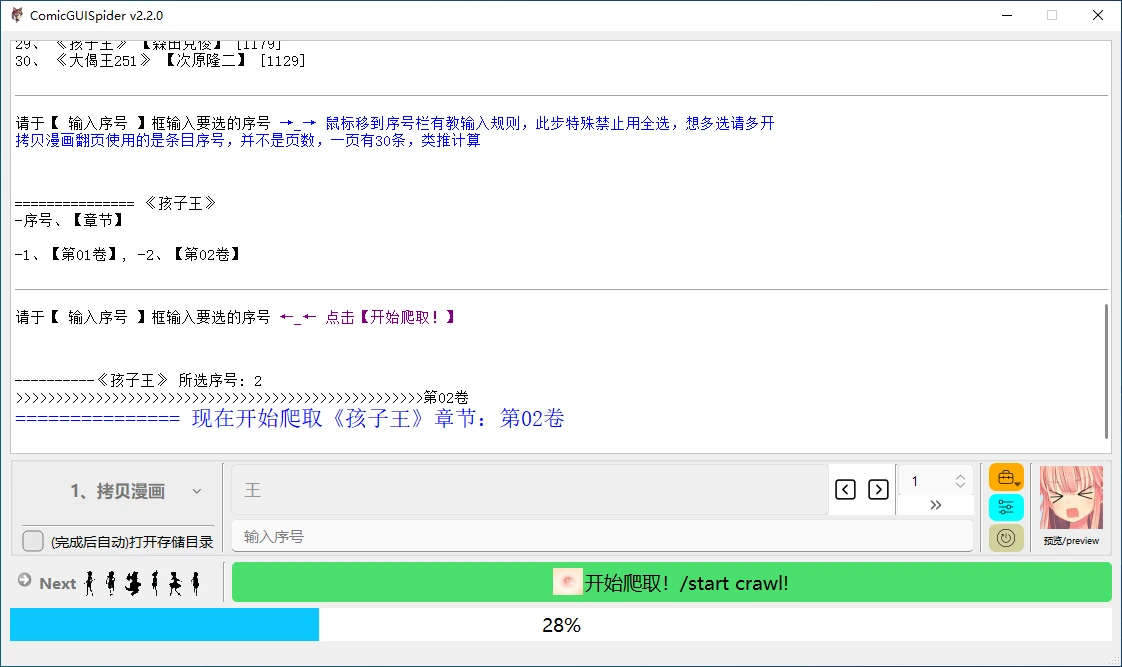
Task: Click the double chevron jump-page button
Action: click(x=935, y=505)
